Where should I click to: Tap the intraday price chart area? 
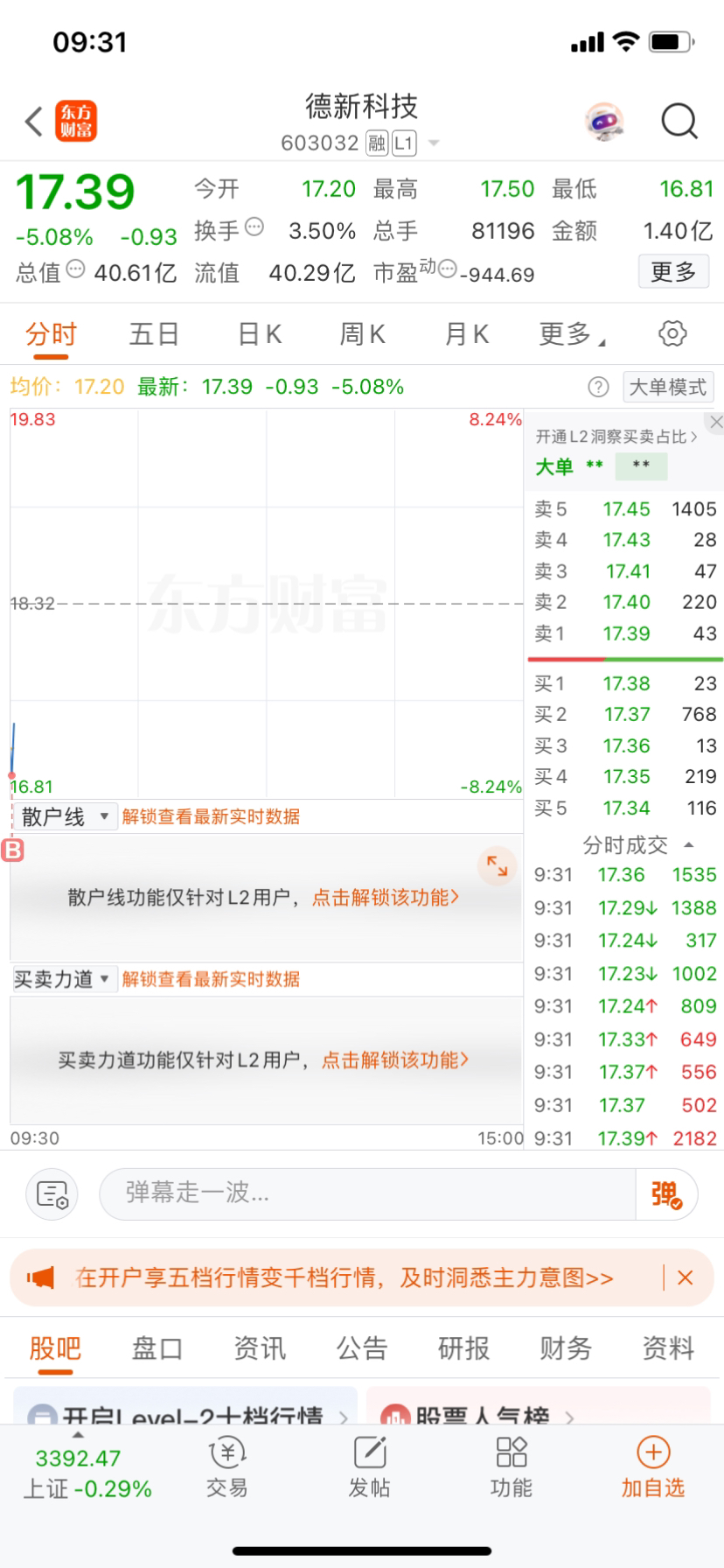tap(267, 604)
